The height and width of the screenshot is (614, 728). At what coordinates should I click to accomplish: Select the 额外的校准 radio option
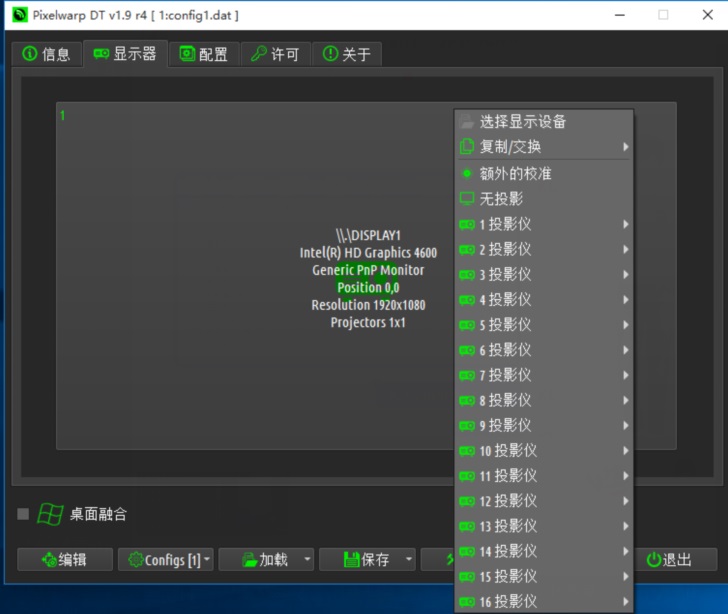pyautogui.click(x=544, y=174)
